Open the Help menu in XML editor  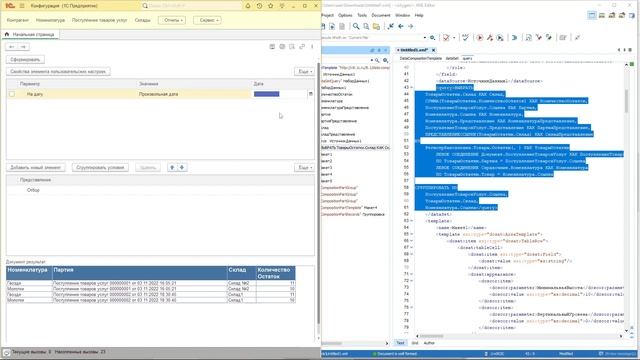pyautogui.click(x=419, y=15)
